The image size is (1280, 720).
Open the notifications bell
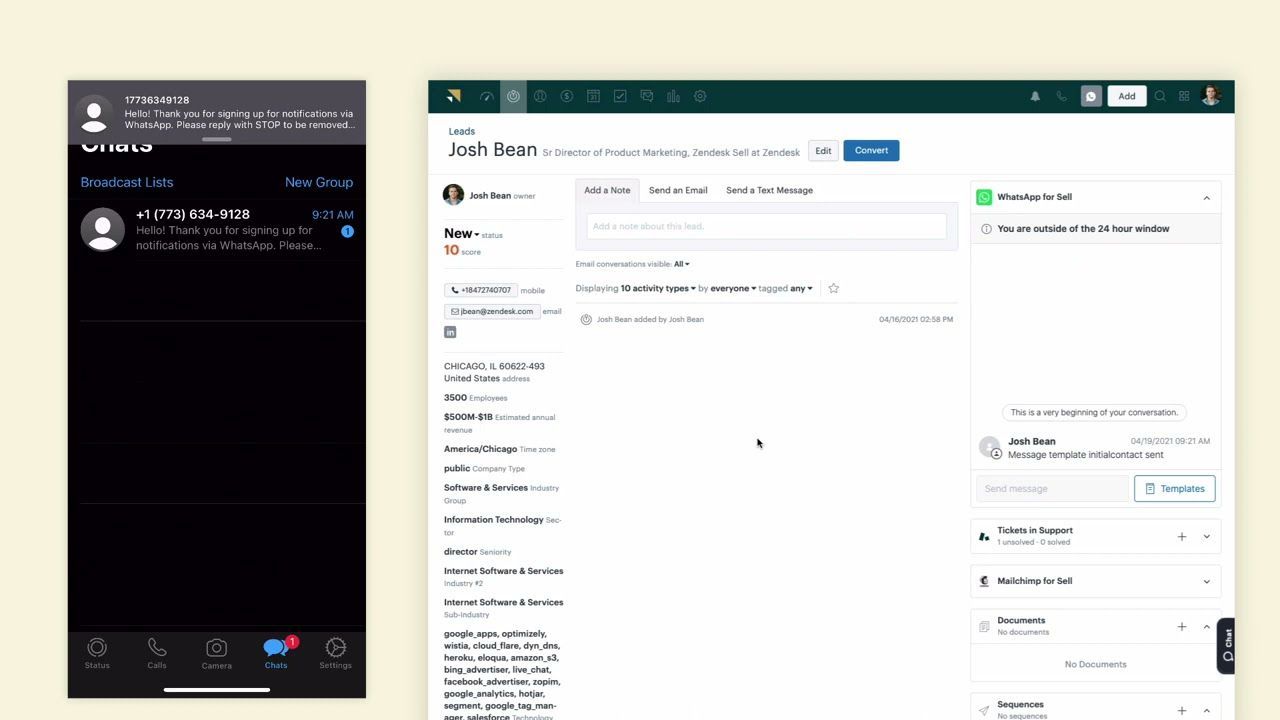(1035, 96)
